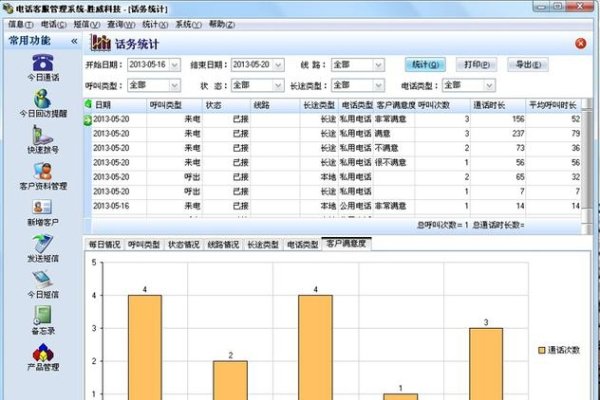
Task: Switch to 线路情况 tab
Action: click(x=223, y=244)
